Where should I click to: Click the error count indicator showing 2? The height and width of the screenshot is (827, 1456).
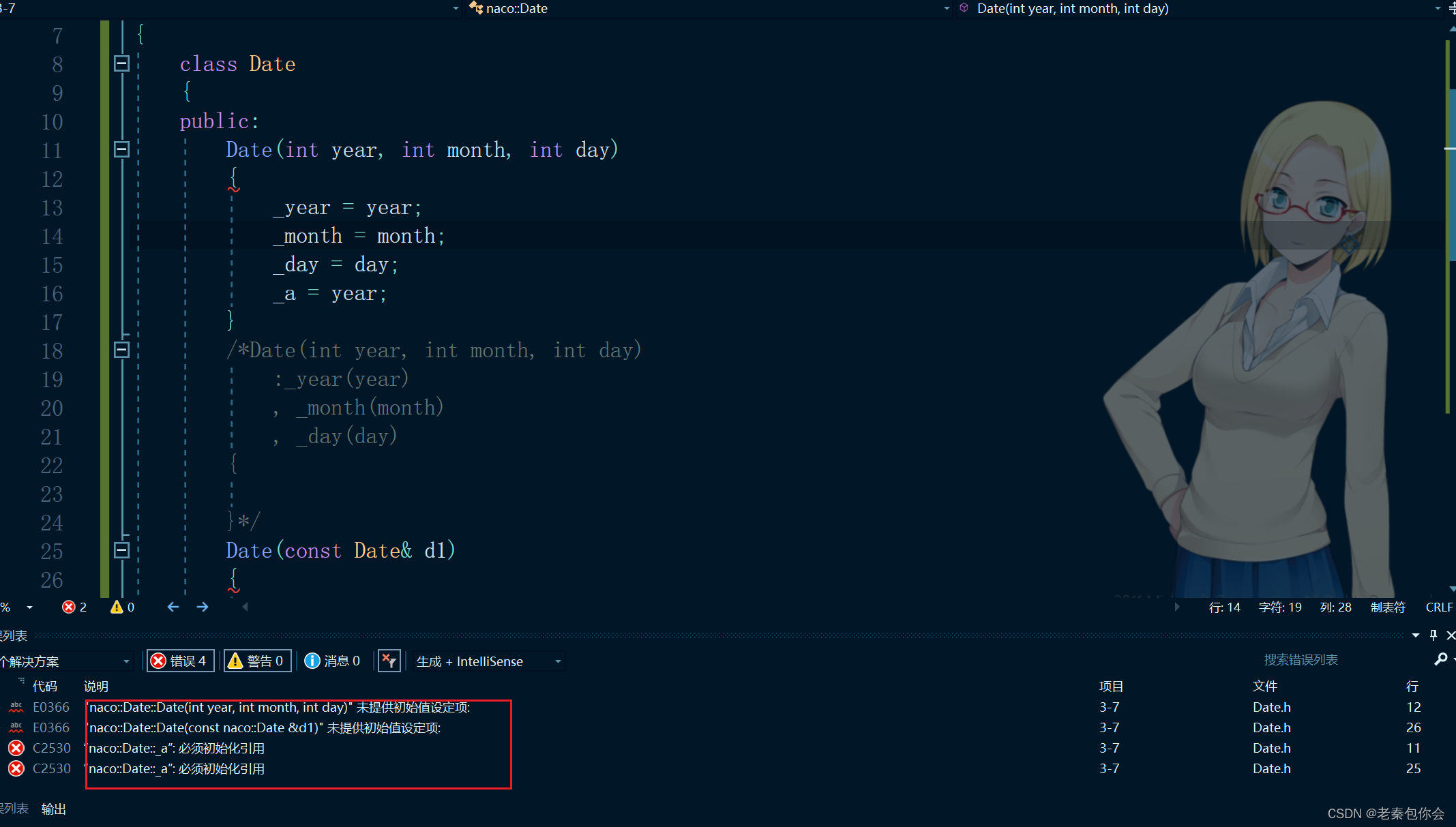click(74, 607)
